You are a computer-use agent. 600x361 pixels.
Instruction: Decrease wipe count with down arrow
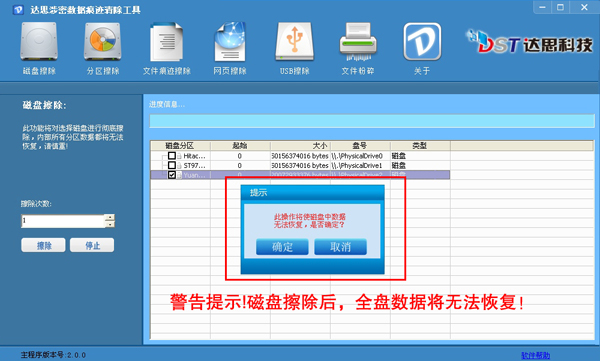[x=110, y=224]
